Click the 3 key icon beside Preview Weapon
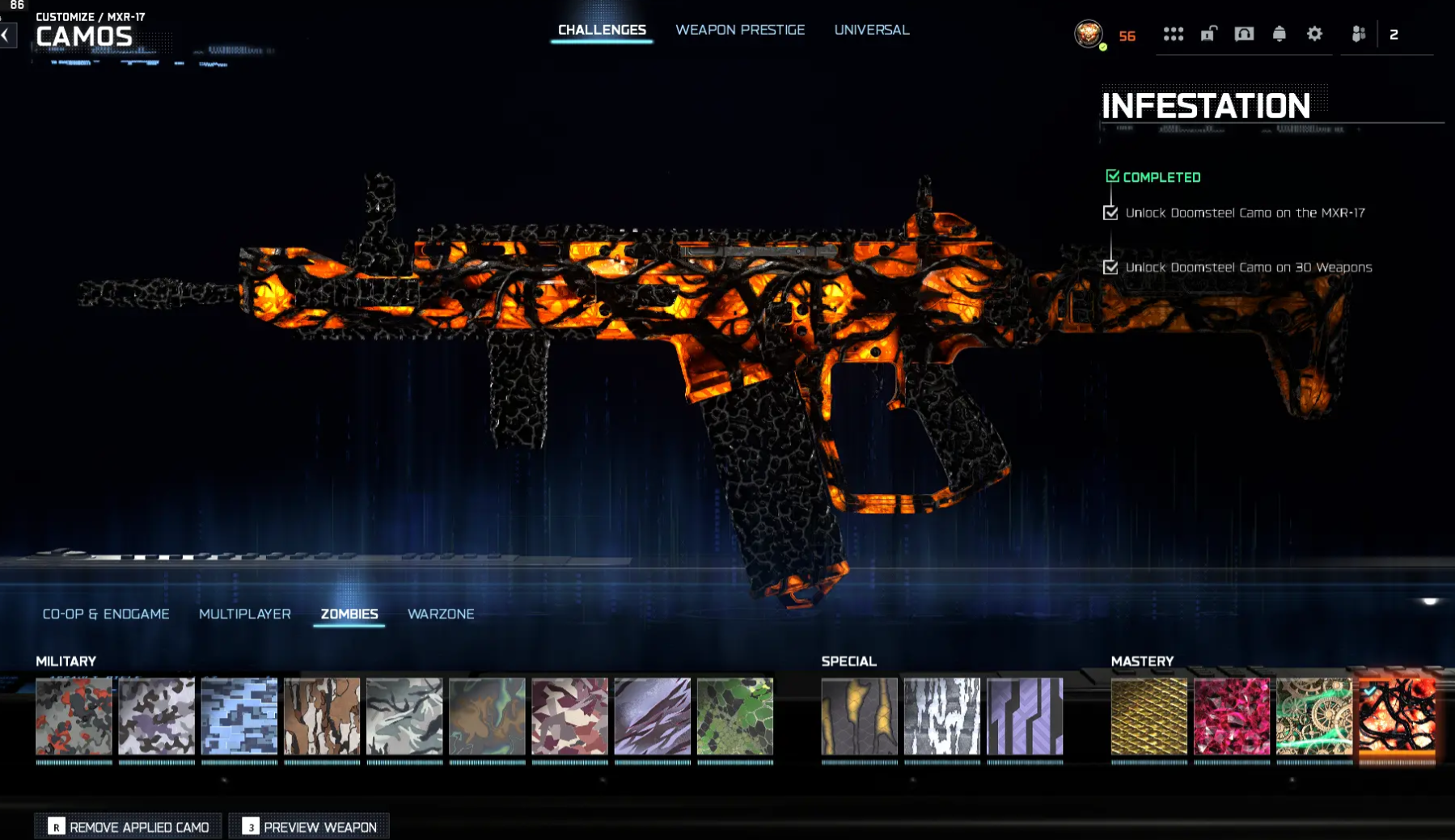1455x840 pixels. (251, 826)
